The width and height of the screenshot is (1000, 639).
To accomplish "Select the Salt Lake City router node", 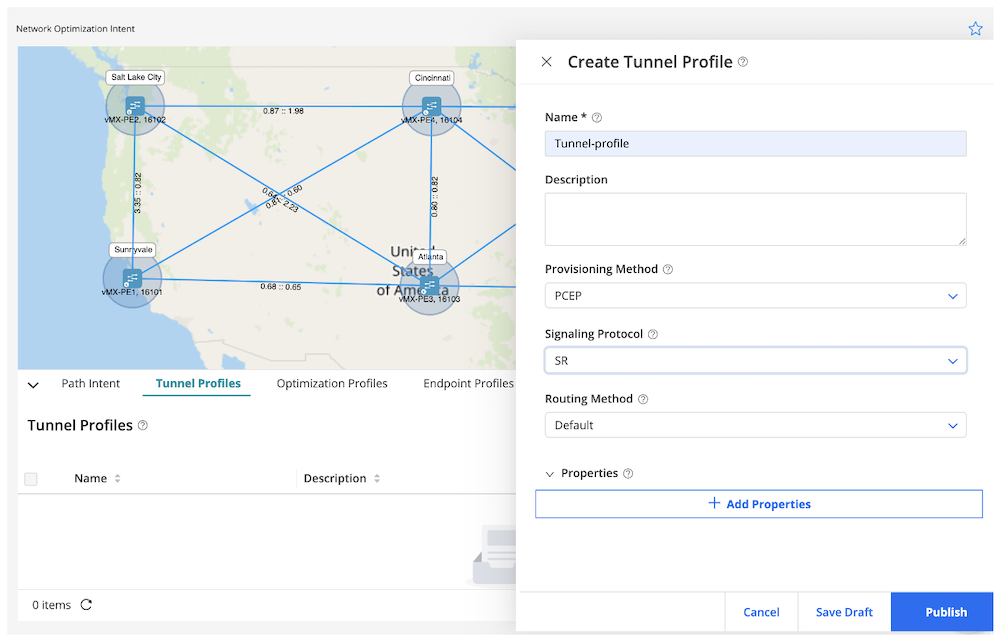I will pyautogui.click(x=135, y=105).
